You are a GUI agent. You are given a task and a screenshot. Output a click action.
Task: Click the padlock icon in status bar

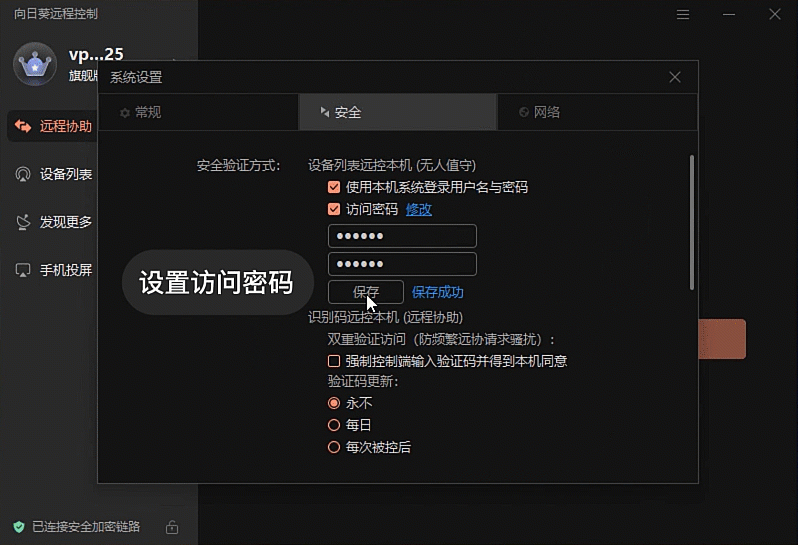(172, 526)
